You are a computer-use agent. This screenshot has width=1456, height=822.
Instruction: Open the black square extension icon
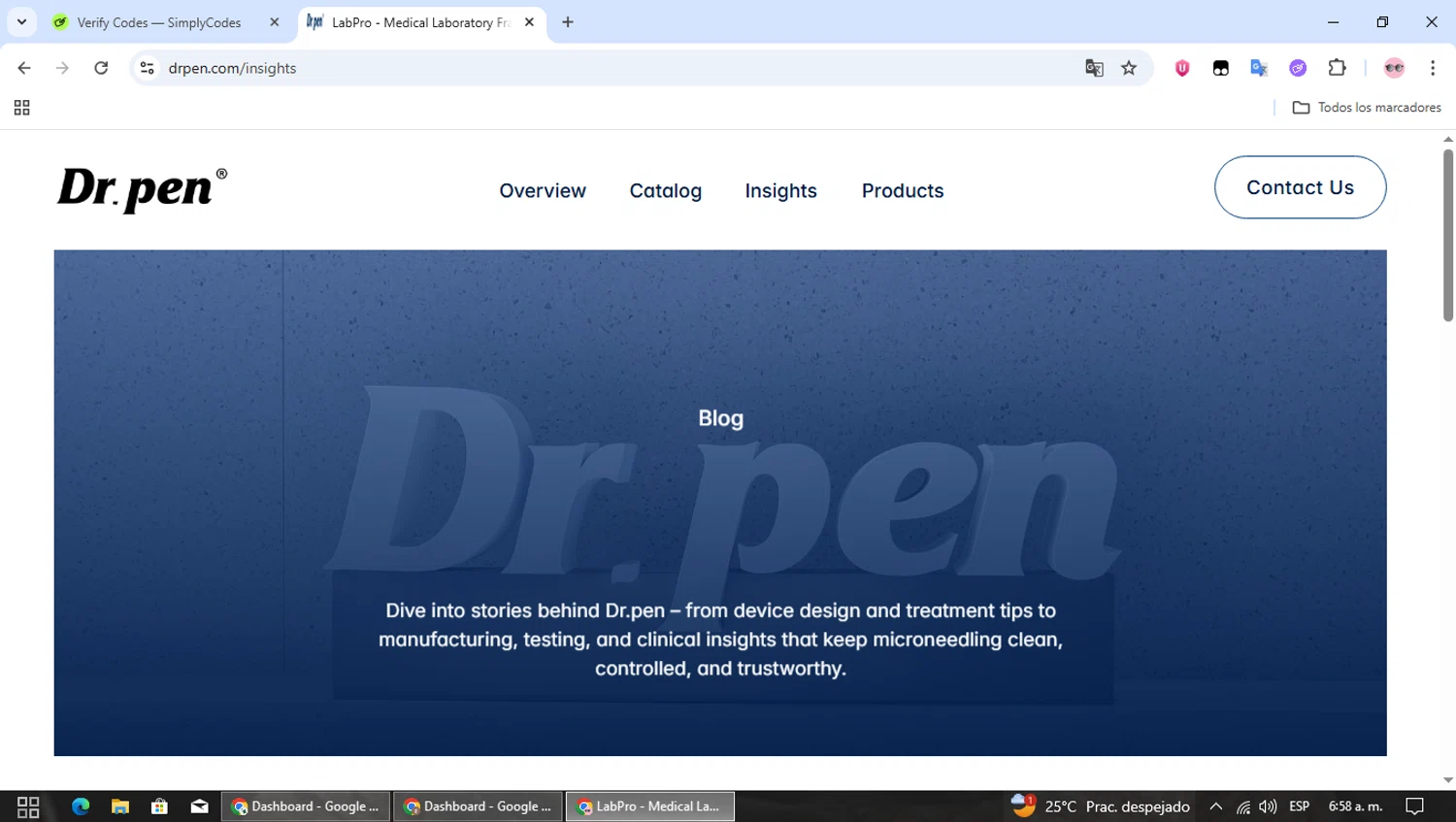tap(1221, 68)
